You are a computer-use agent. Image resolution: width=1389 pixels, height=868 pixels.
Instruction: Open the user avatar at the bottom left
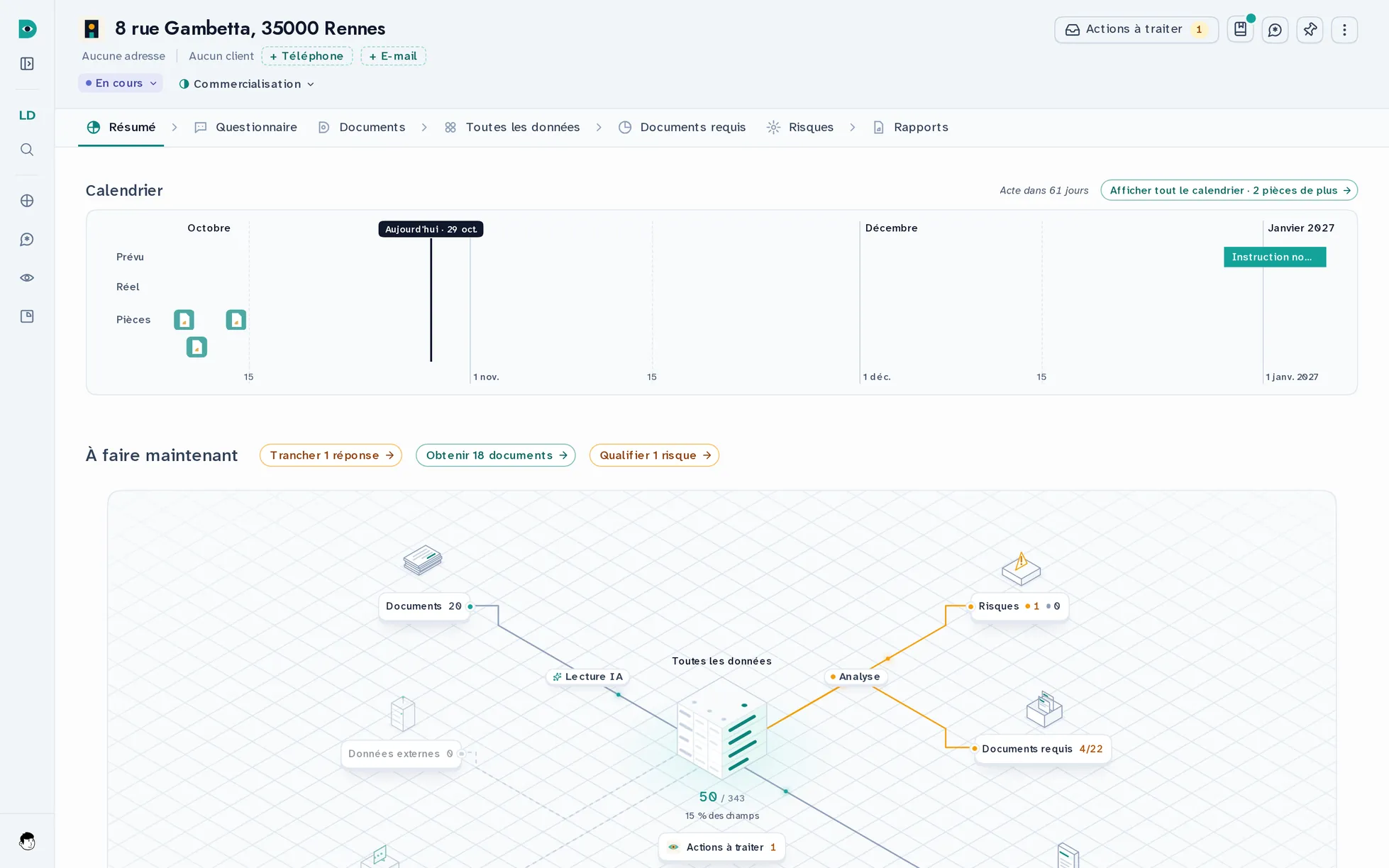[x=27, y=841]
